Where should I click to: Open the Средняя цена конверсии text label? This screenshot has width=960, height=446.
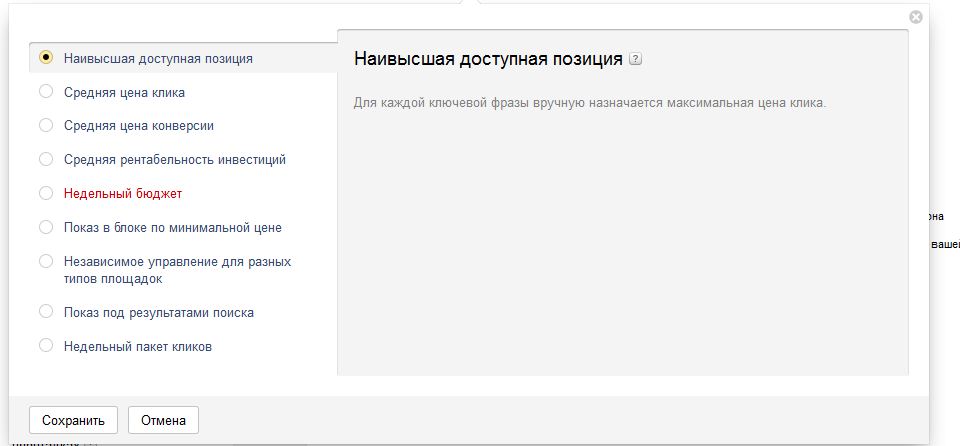coord(138,126)
